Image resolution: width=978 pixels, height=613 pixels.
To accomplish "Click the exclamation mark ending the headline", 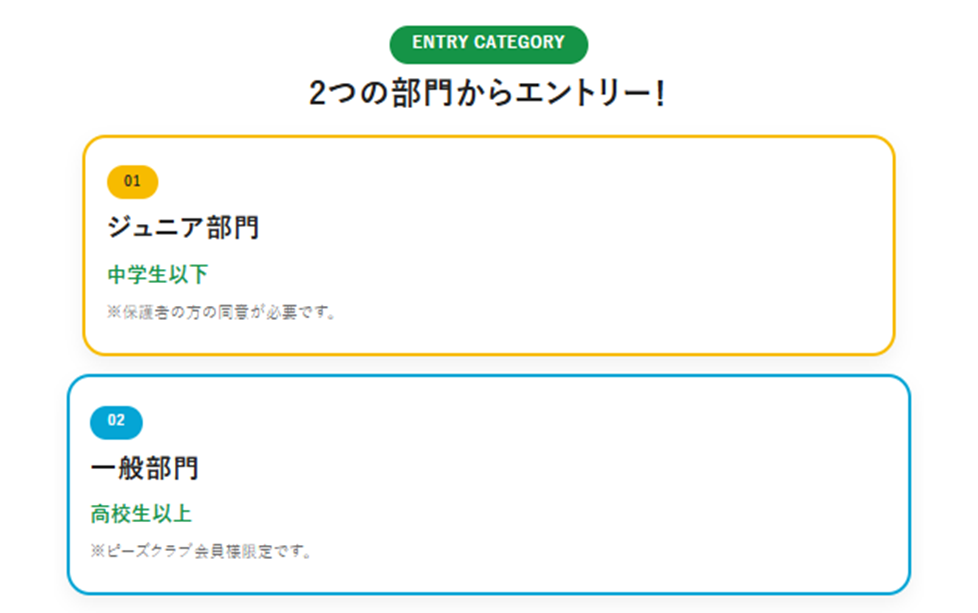I will tap(661, 94).
